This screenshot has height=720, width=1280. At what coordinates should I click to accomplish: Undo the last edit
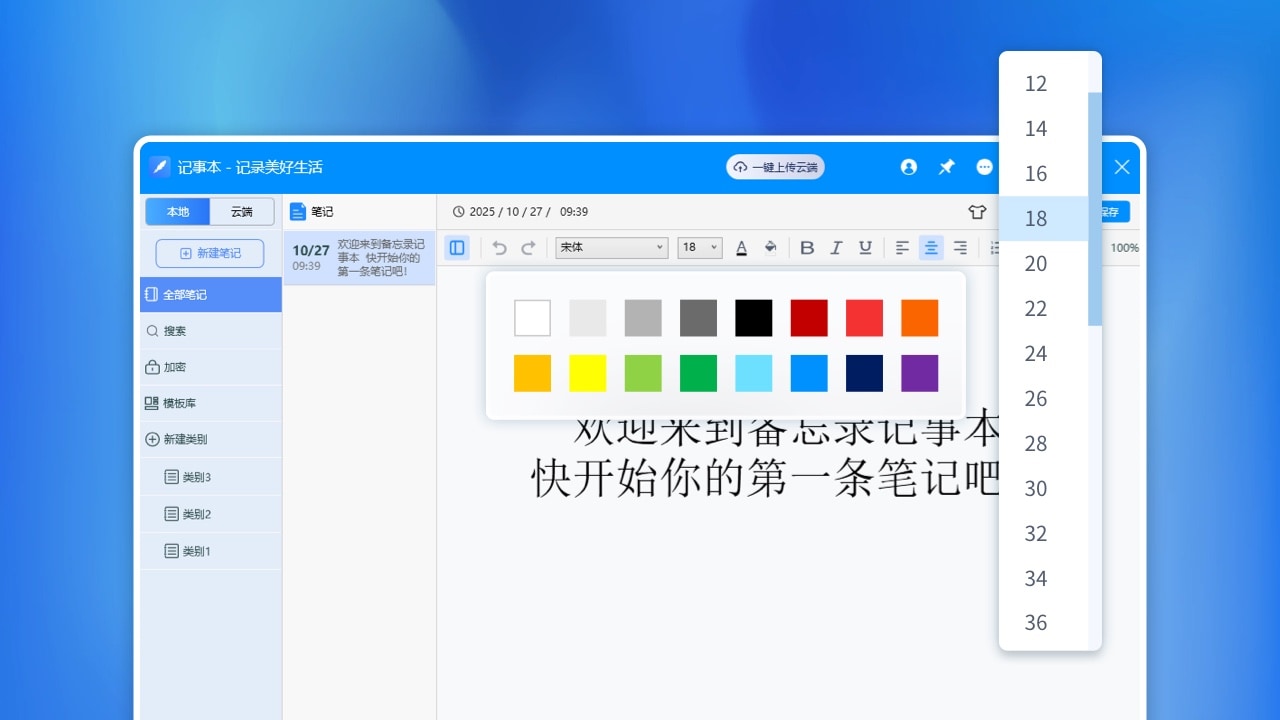[499, 247]
